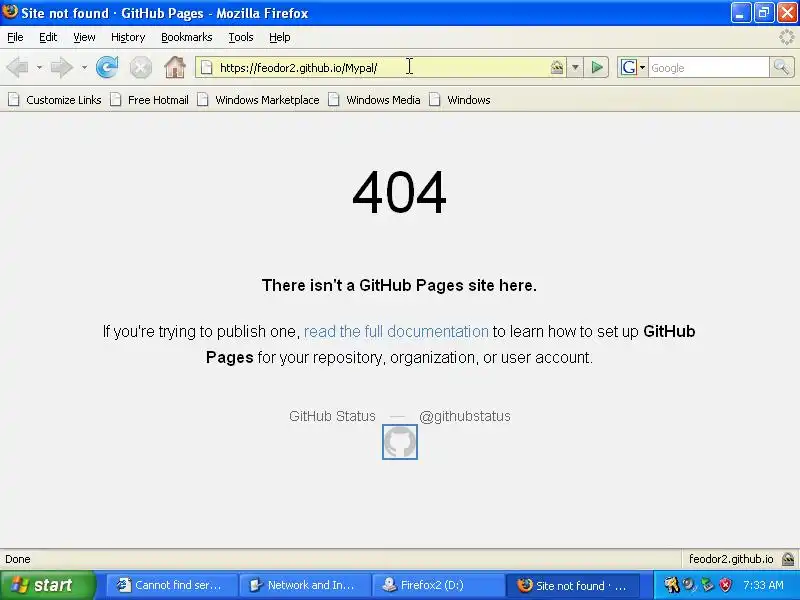Open the search engine selector dropdown
The width and height of the screenshot is (800, 600).
pos(633,67)
